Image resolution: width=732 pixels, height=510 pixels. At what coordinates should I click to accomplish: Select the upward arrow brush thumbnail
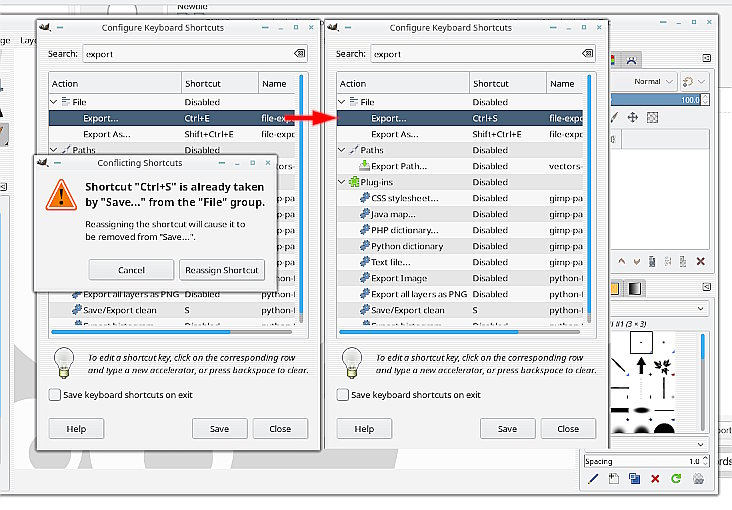641,365
